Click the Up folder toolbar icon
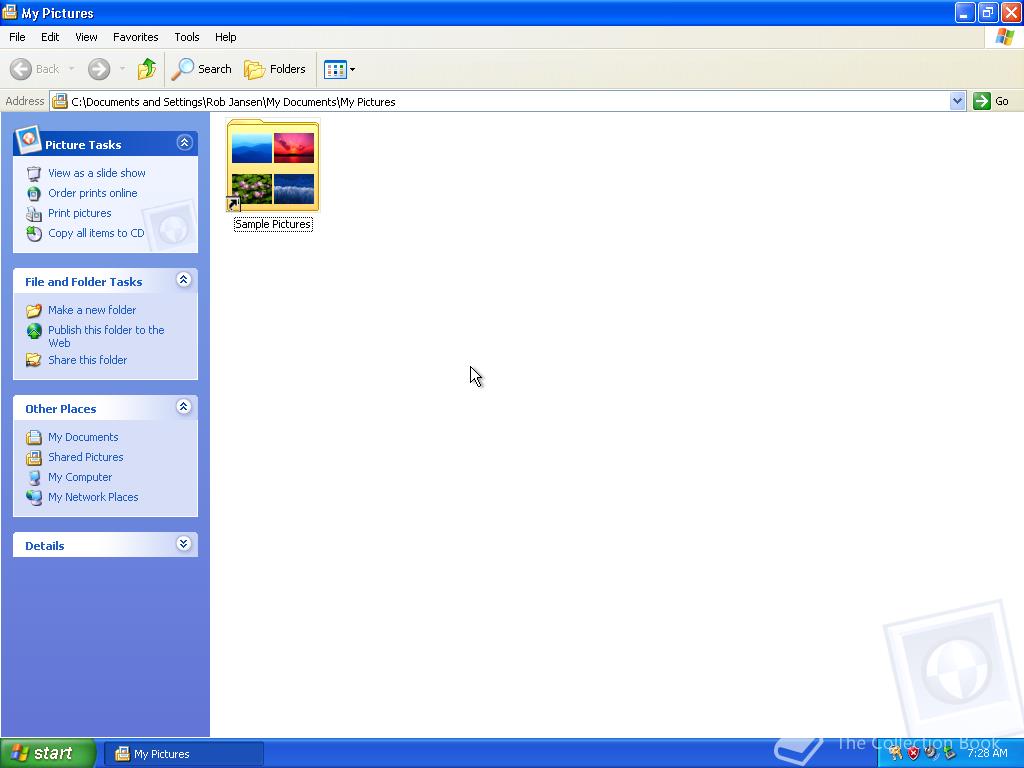 click(x=147, y=69)
